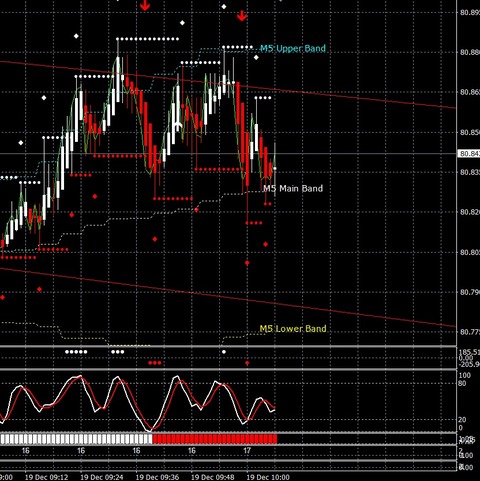Click the 80.79 price axis label
The width and height of the screenshot is (480, 481).
tap(470, 292)
